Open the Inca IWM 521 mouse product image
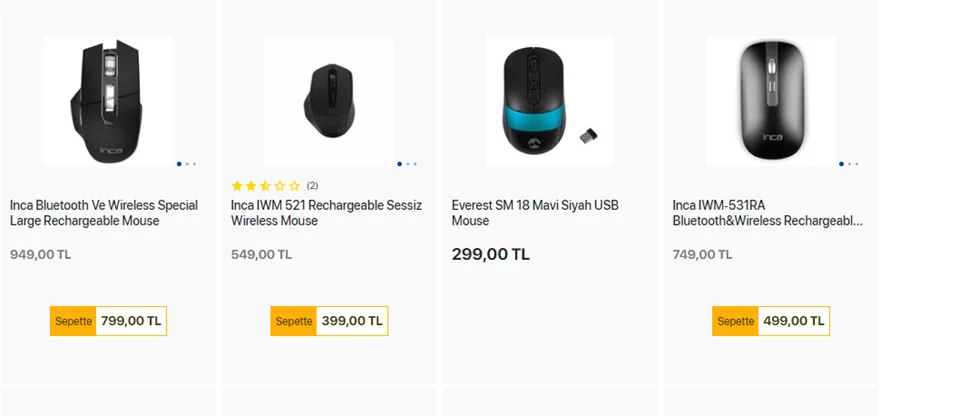978x416 pixels. click(x=328, y=100)
